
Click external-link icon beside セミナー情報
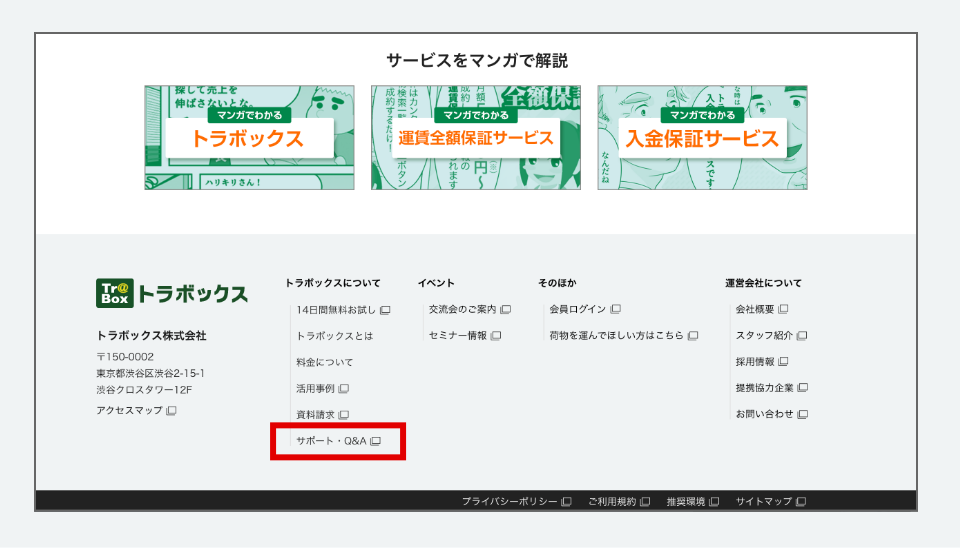[x=496, y=336]
